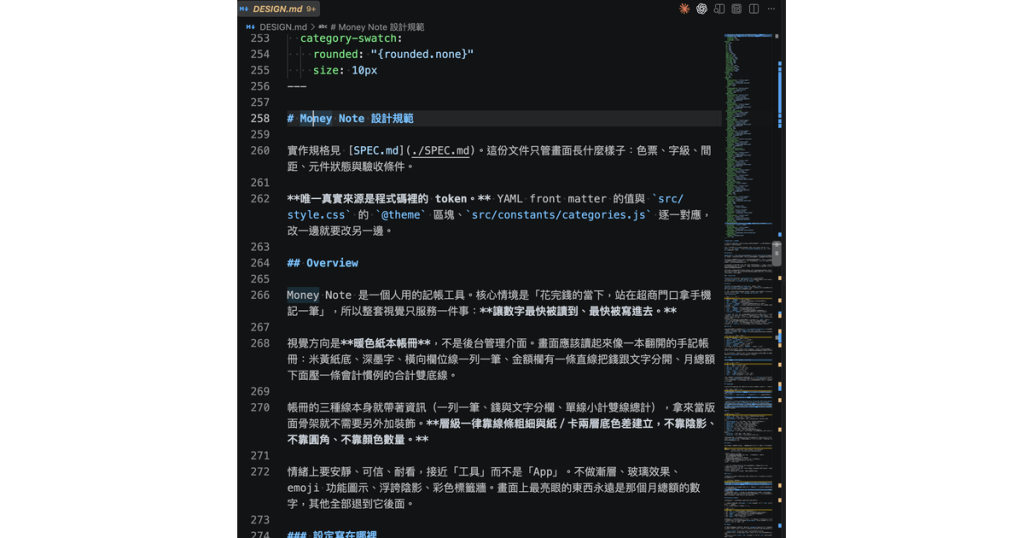Click line number 272 in the gutter

click(x=260, y=471)
